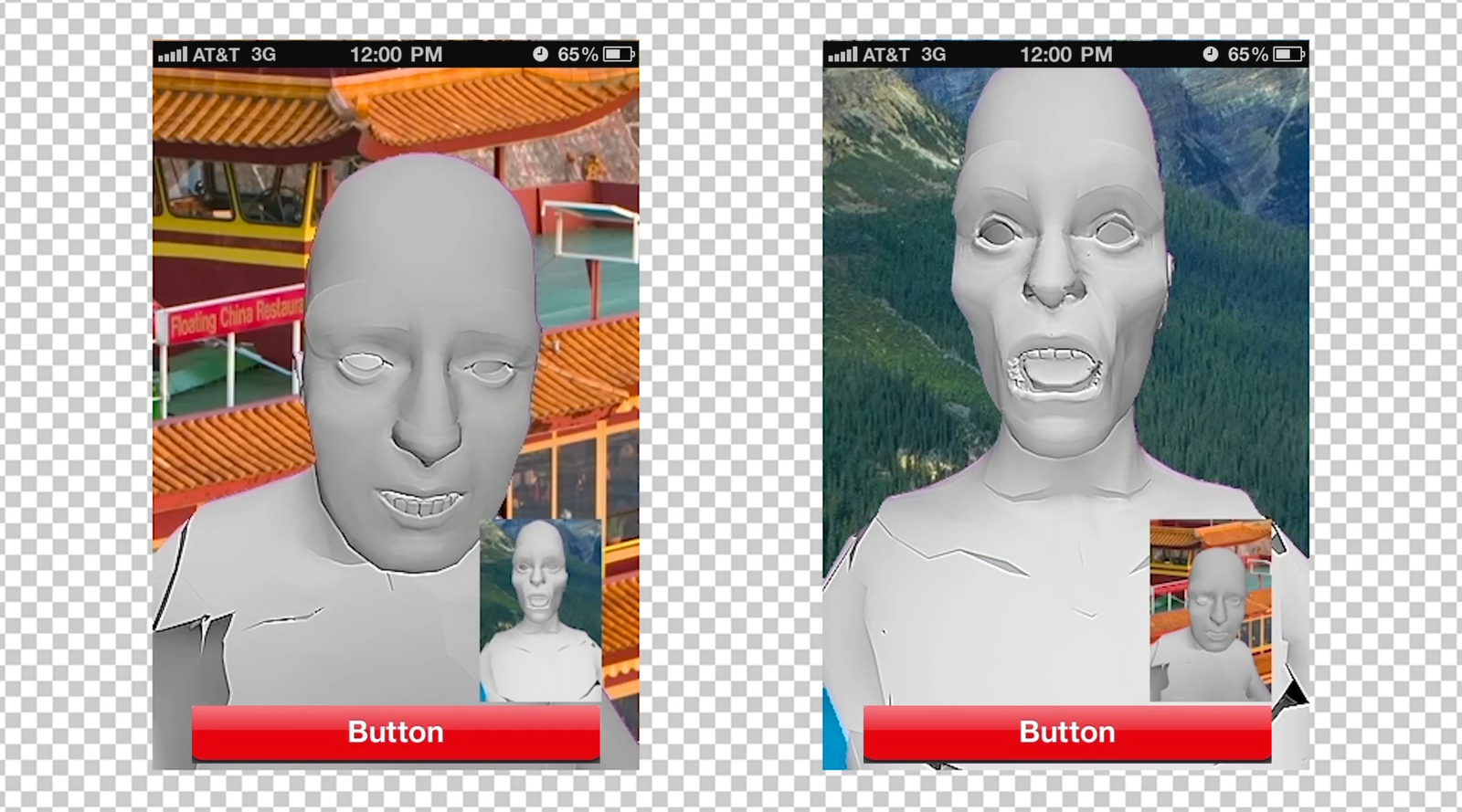Click the clock icon in left phone status bar
This screenshot has height=812, width=1462.
click(x=540, y=55)
